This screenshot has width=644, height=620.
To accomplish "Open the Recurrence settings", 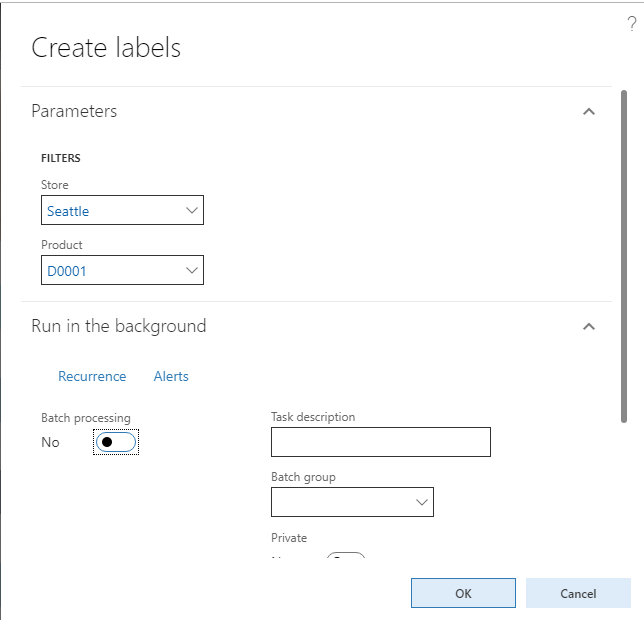I will [x=92, y=377].
